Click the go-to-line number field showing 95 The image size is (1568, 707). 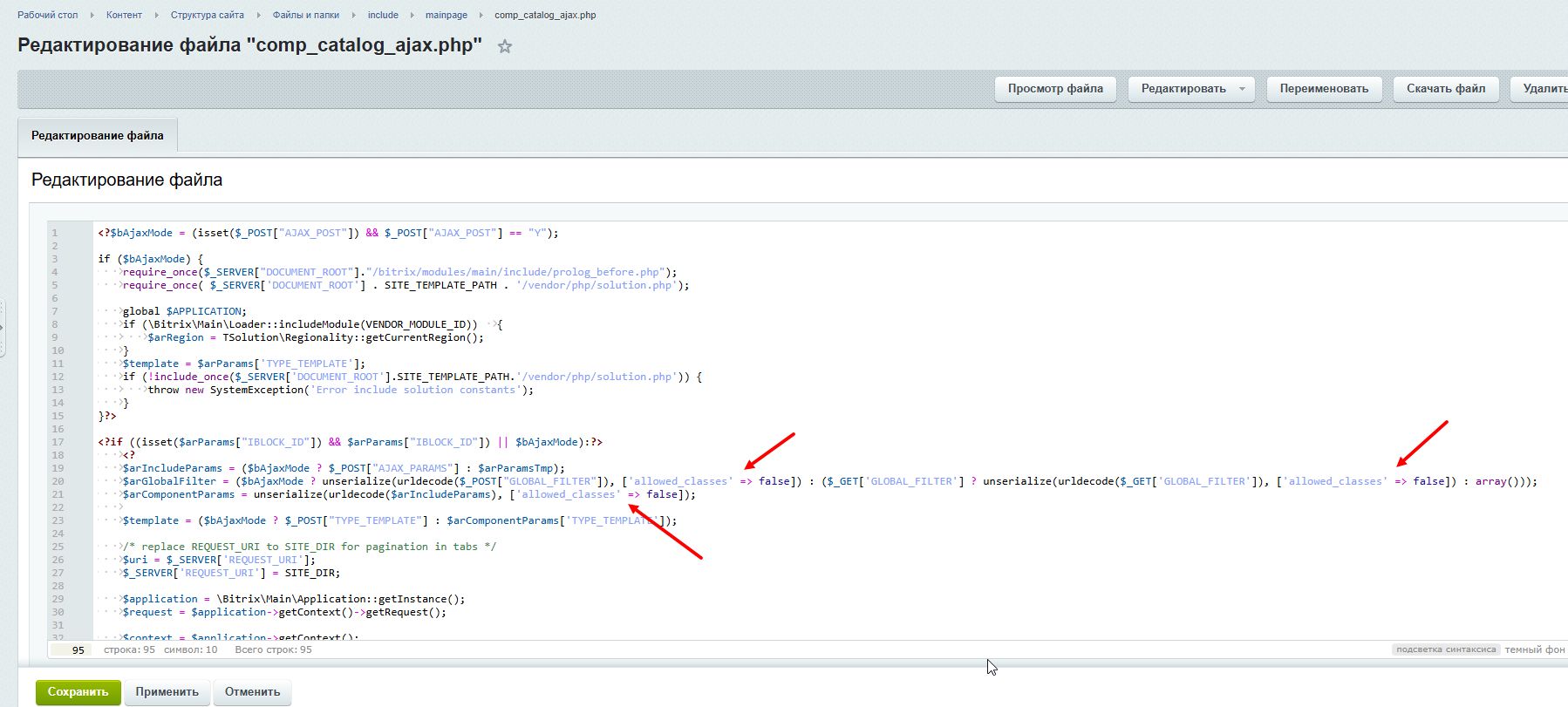tap(72, 650)
